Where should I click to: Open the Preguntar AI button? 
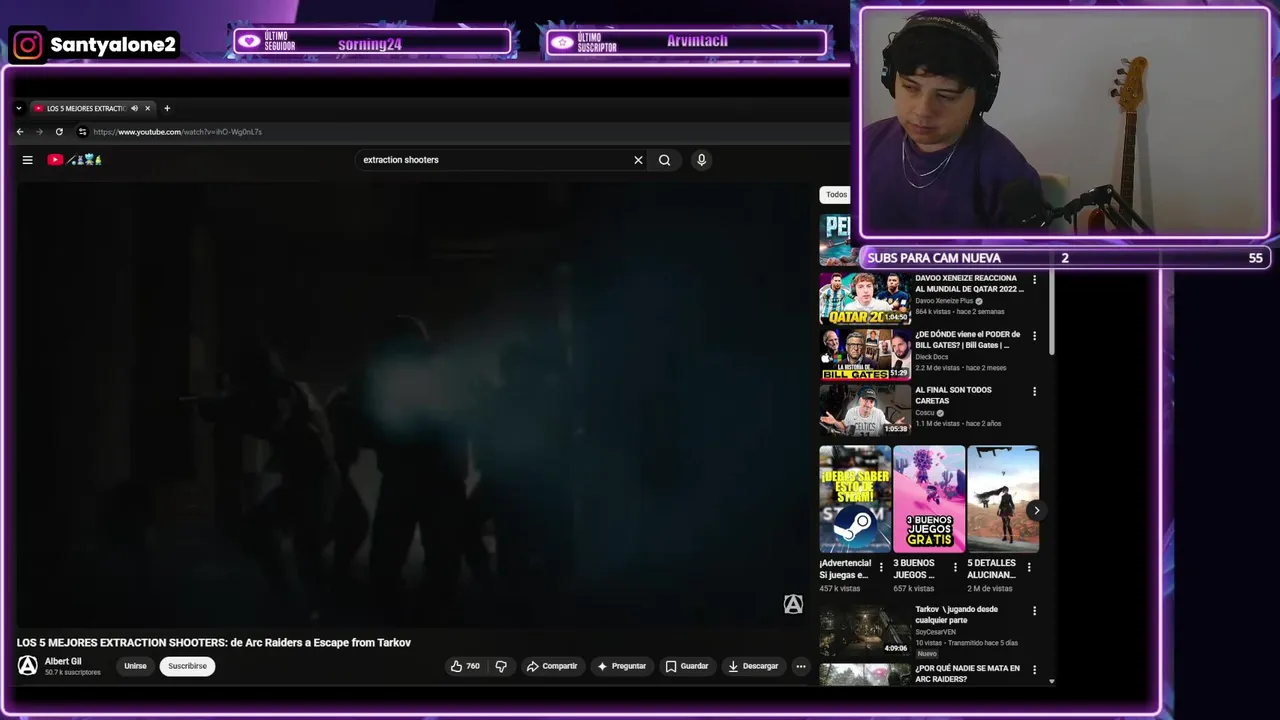[x=621, y=666]
